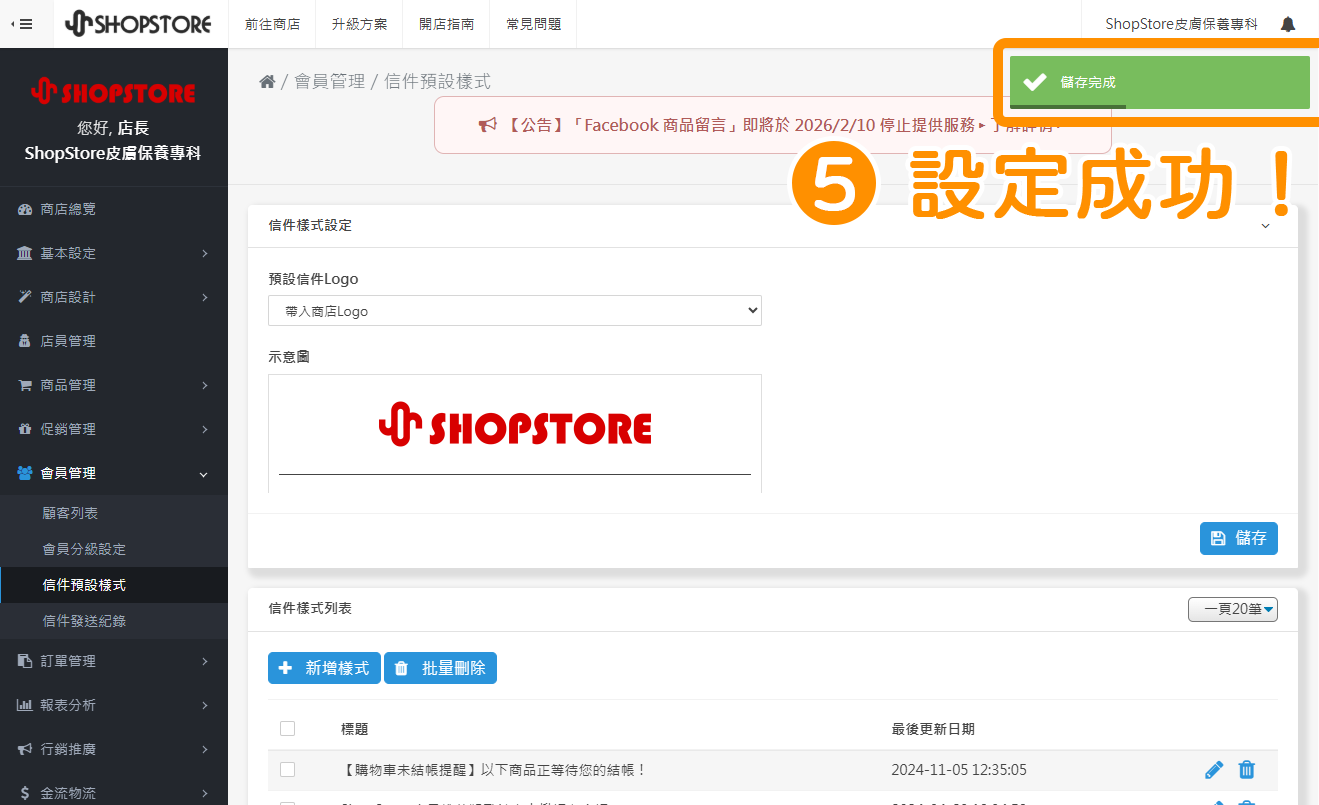
Task: Open the 預設信件Logo dropdown showing 帶入商店Logo
Action: point(514,310)
